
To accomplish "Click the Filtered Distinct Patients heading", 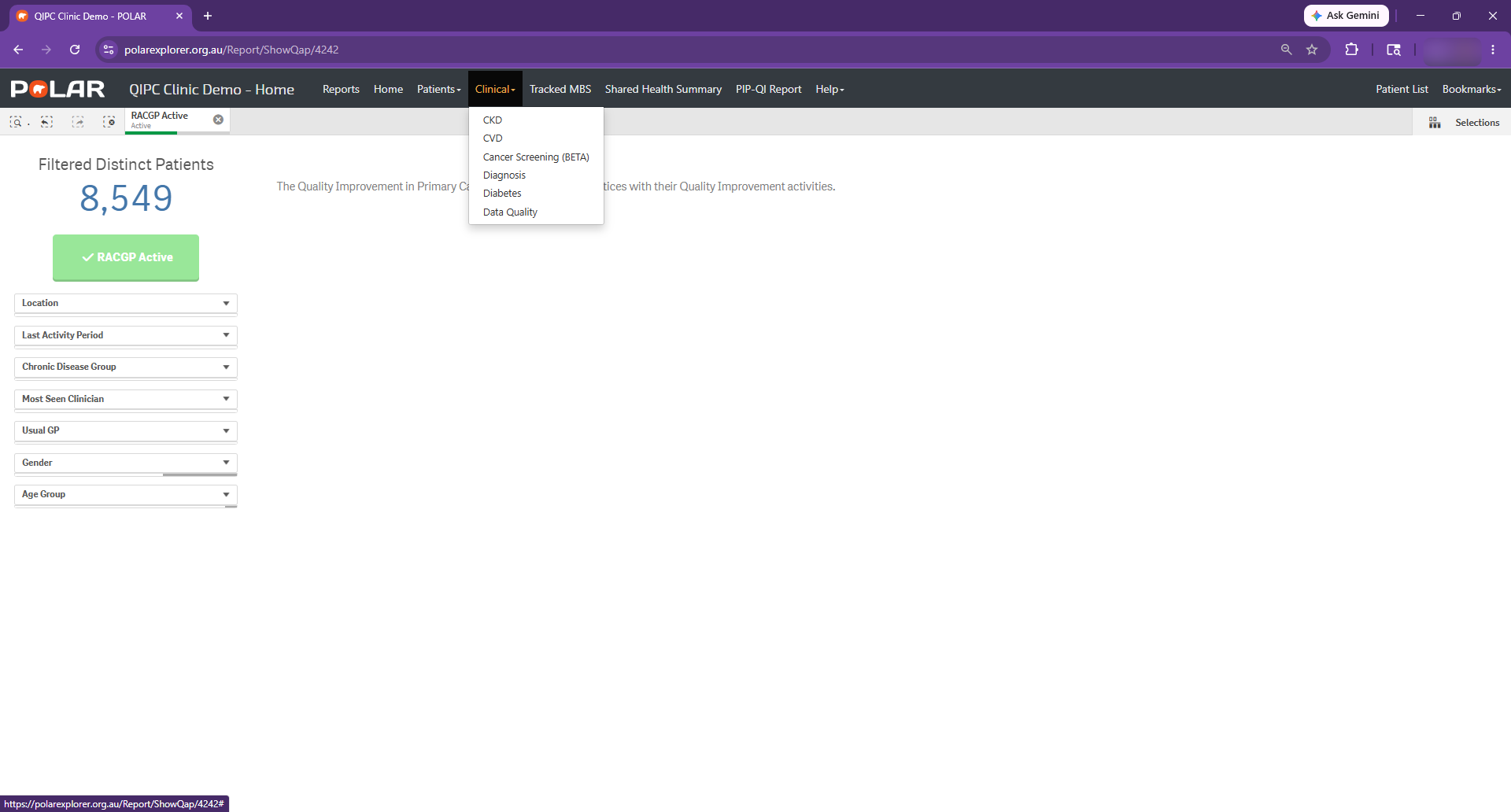I will [x=126, y=164].
